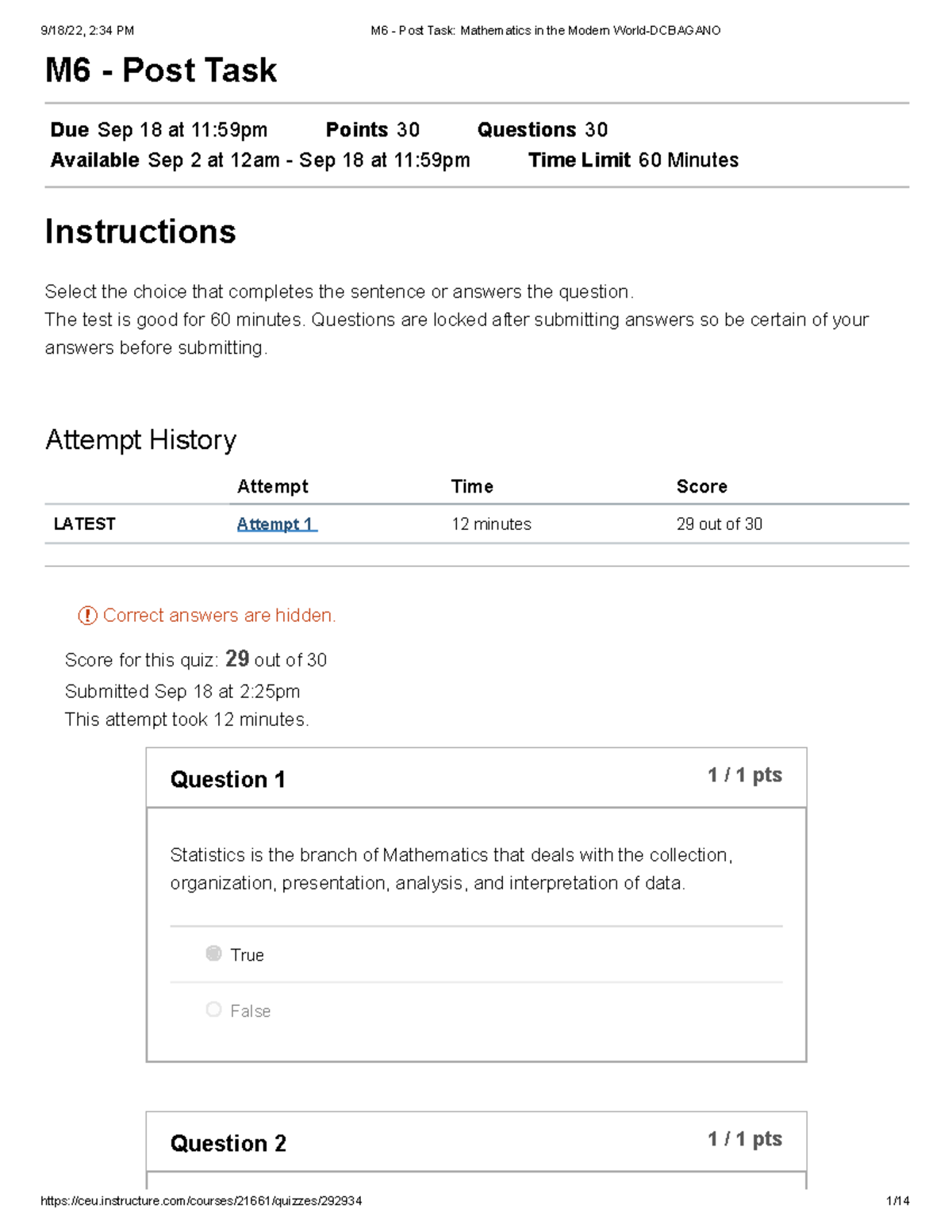Click the Question 2 header
The image size is (952, 1232).
[x=228, y=1143]
